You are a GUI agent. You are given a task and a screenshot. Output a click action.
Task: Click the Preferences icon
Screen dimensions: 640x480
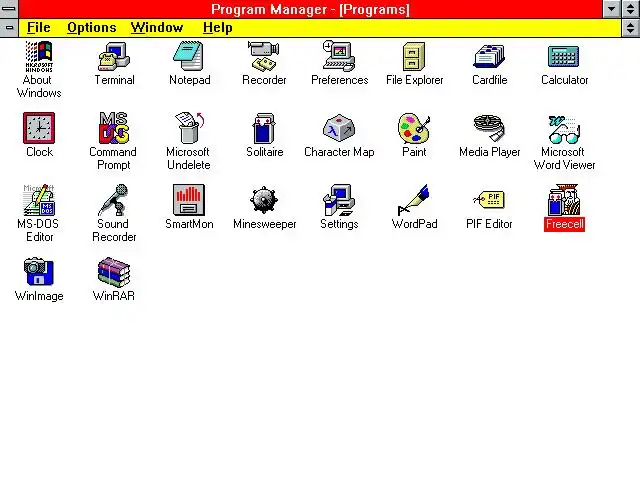tap(339, 56)
